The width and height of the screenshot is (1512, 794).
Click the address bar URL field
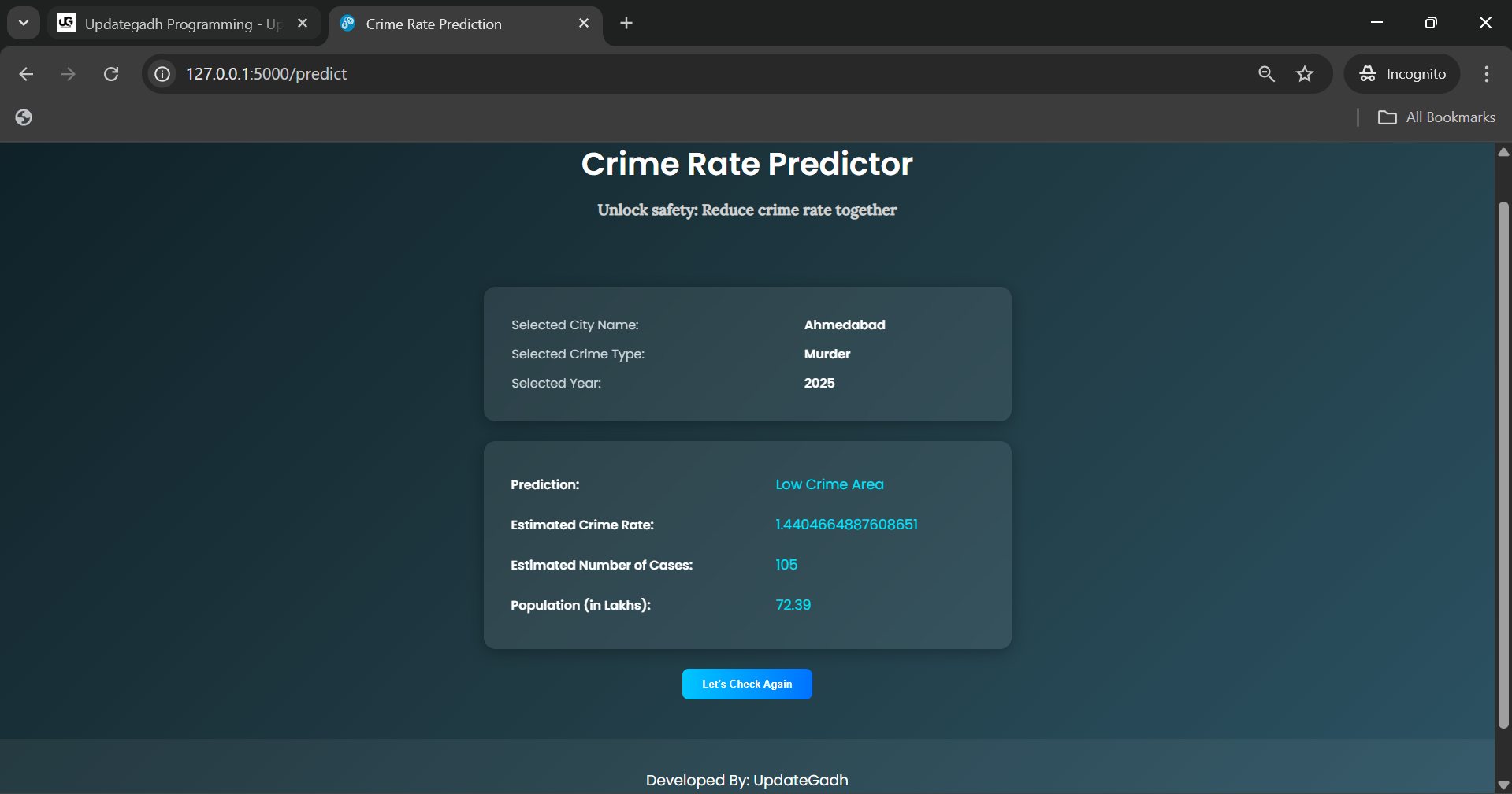coord(709,74)
